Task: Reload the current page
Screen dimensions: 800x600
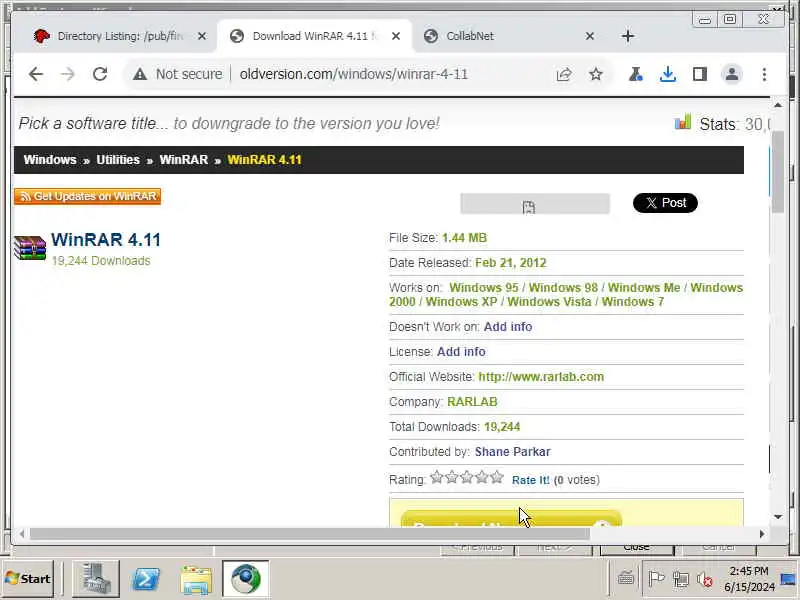Action: (x=100, y=74)
